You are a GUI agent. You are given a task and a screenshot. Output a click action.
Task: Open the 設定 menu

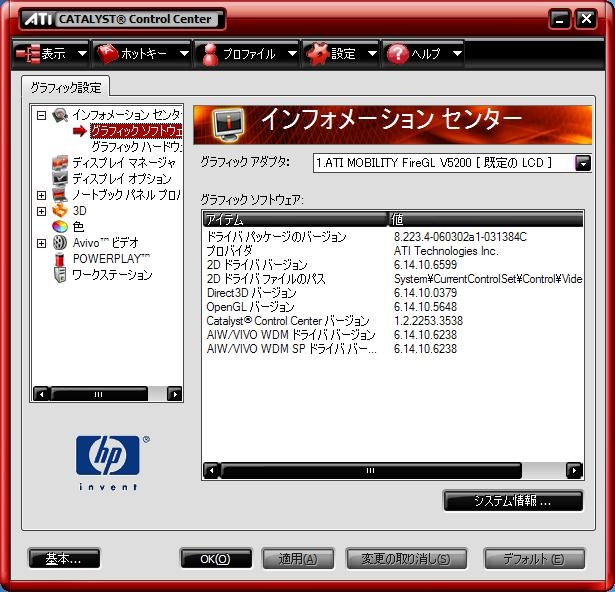[341, 54]
